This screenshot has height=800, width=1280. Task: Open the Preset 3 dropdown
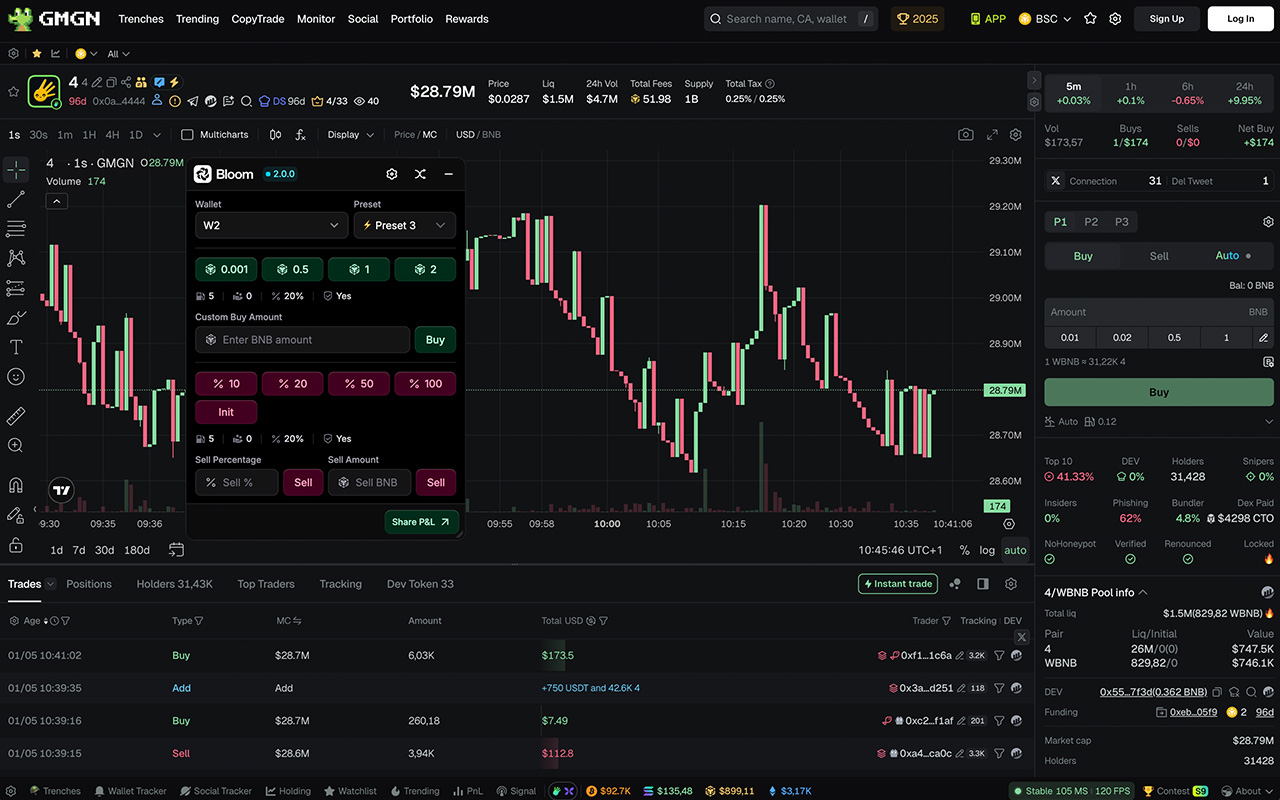[405, 225]
